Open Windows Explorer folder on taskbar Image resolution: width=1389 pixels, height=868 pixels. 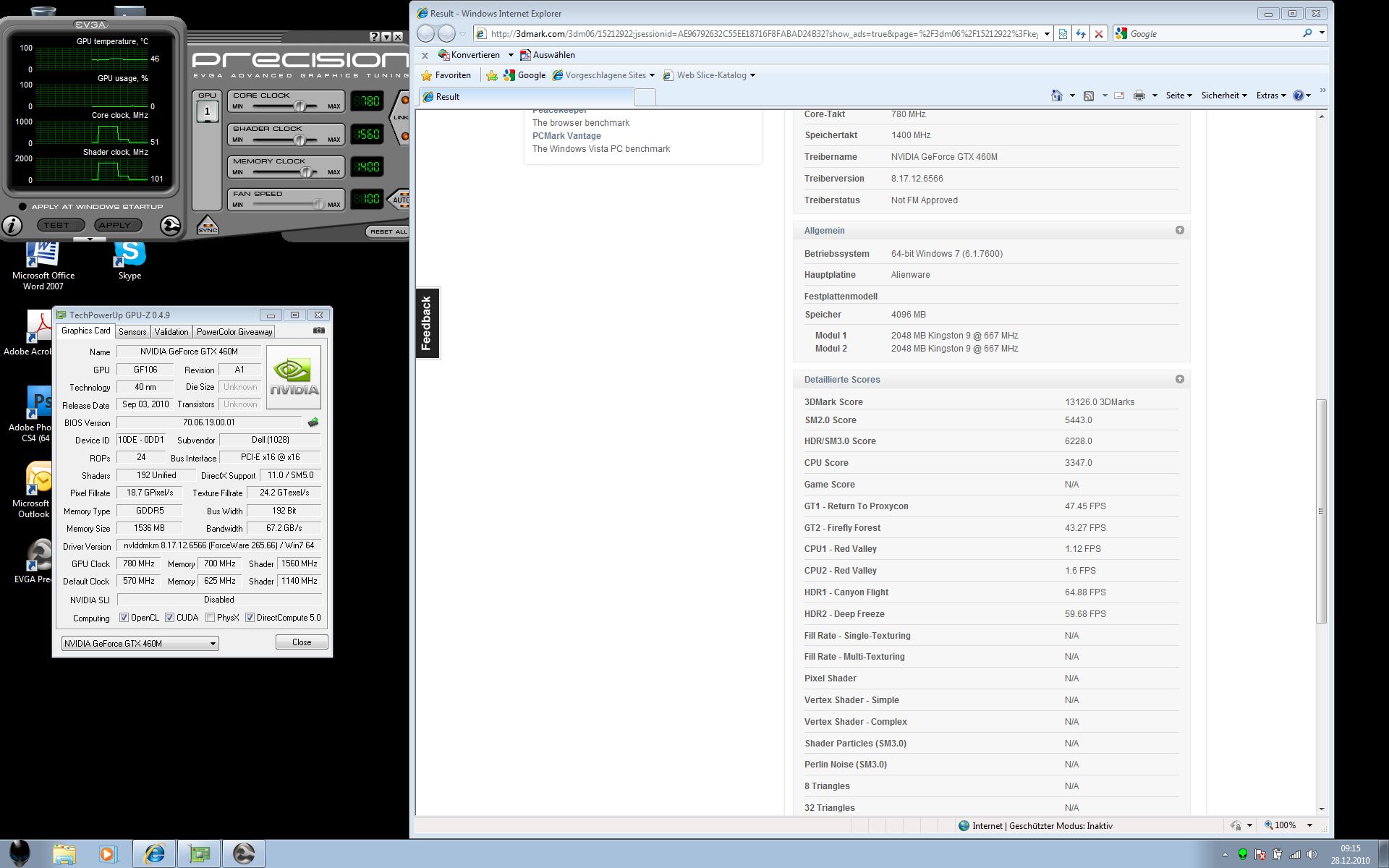(x=64, y=854)
